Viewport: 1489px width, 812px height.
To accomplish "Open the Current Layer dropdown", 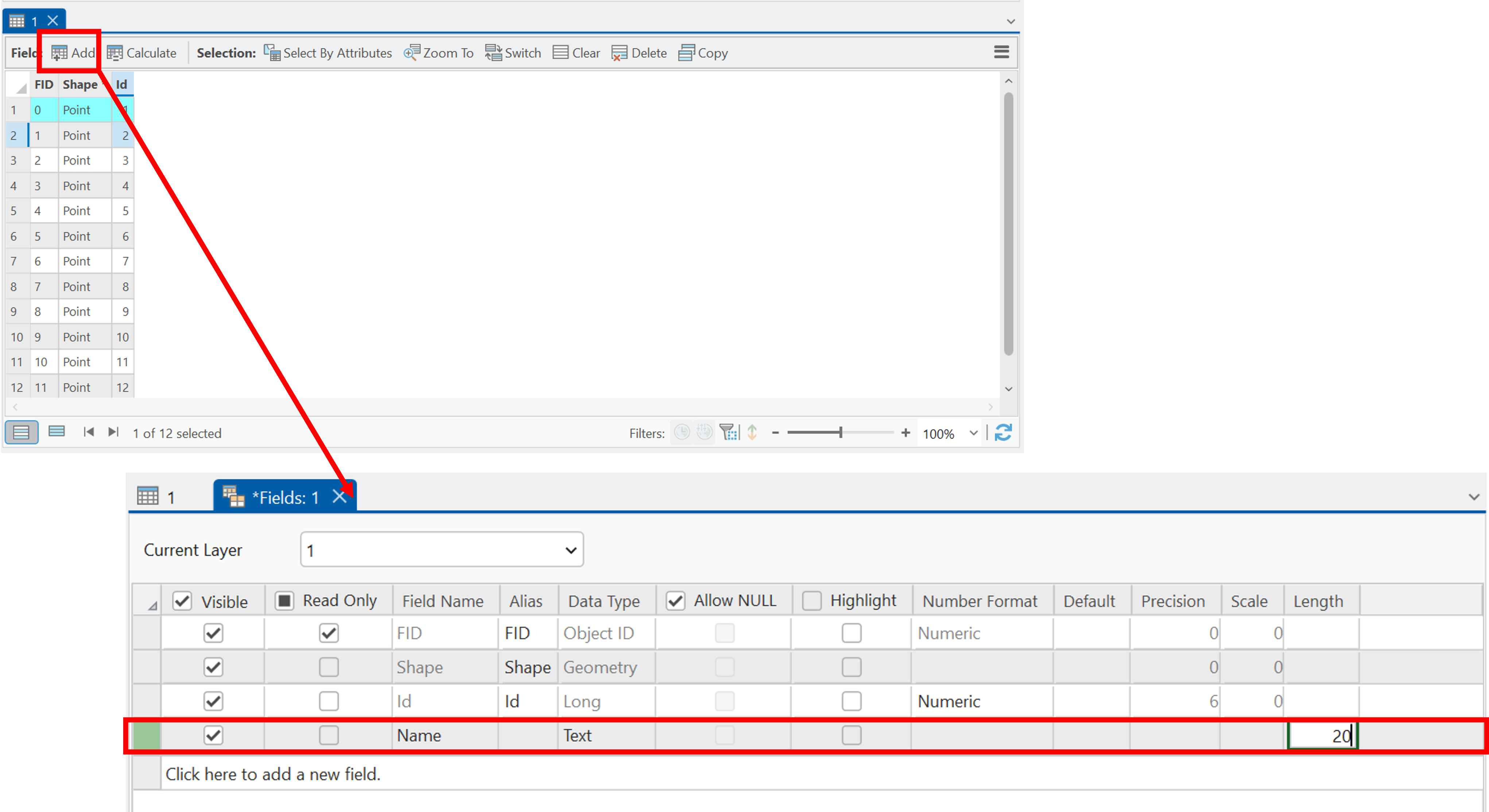I will [442, 549].
